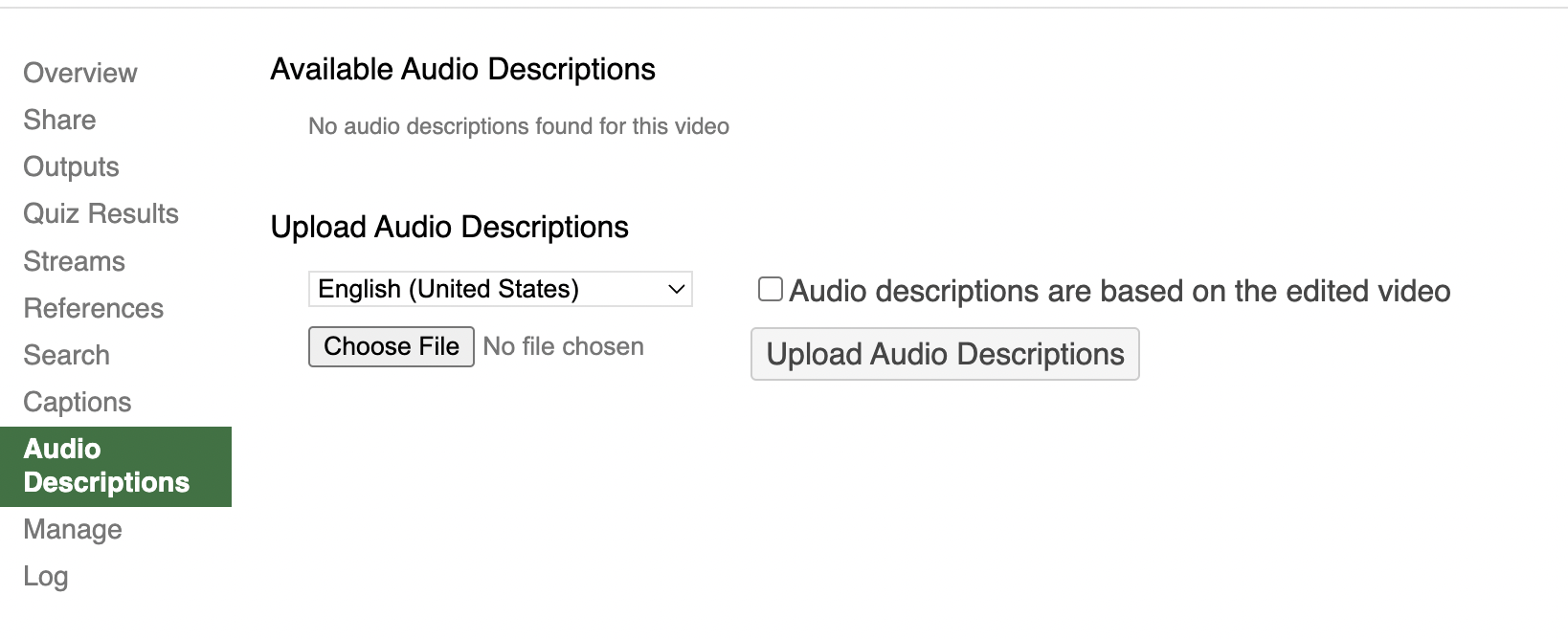
Task: Click the 'Audio descriptions are based on the edited video' label
Action: click(1119, 291)
